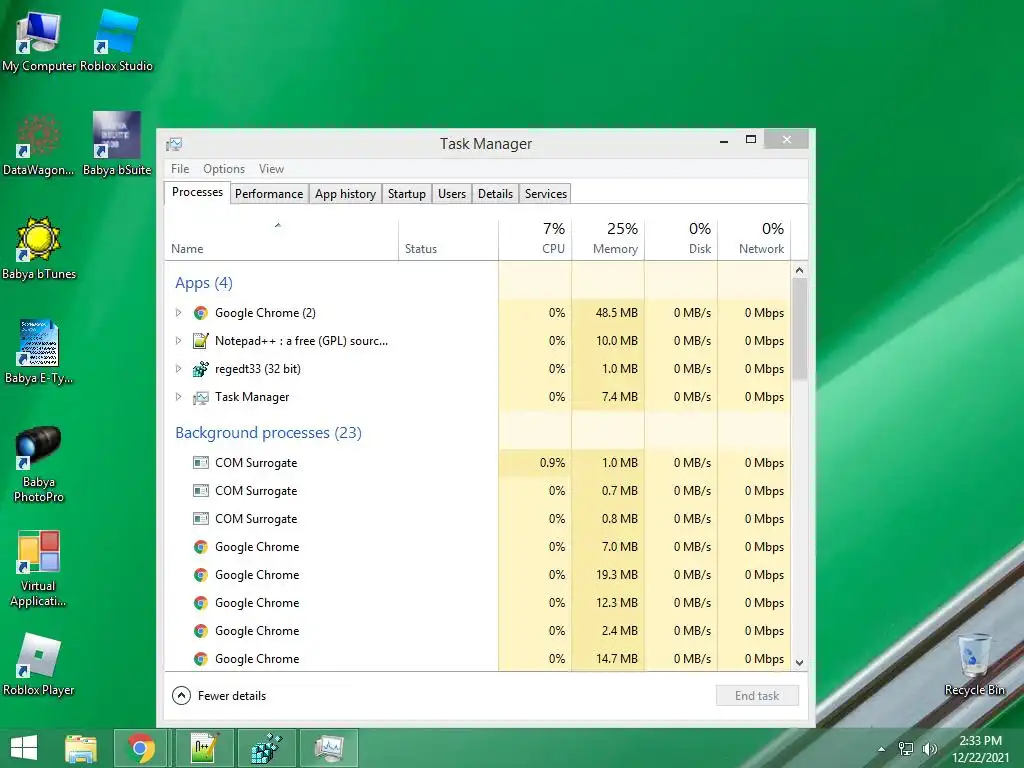Click the Task Manager taskbar button

[329, 748]
